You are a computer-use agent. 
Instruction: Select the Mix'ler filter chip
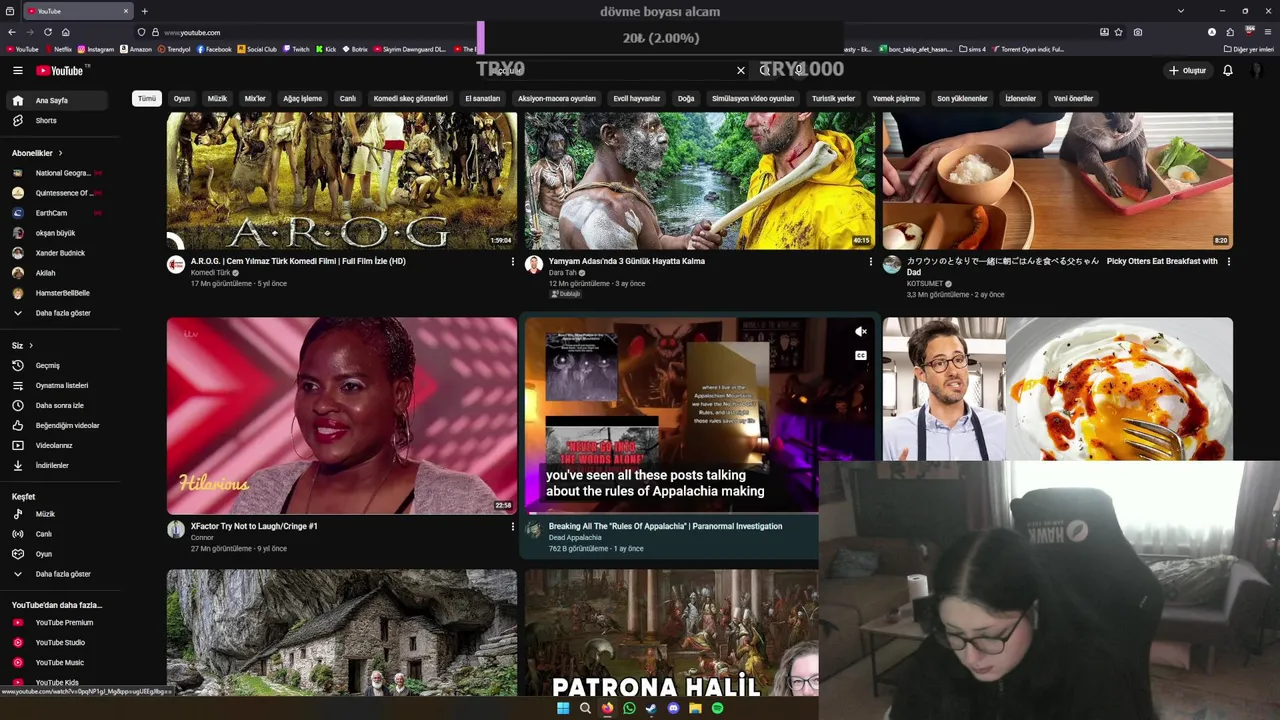pyautogui.click(x=255, y=98)
